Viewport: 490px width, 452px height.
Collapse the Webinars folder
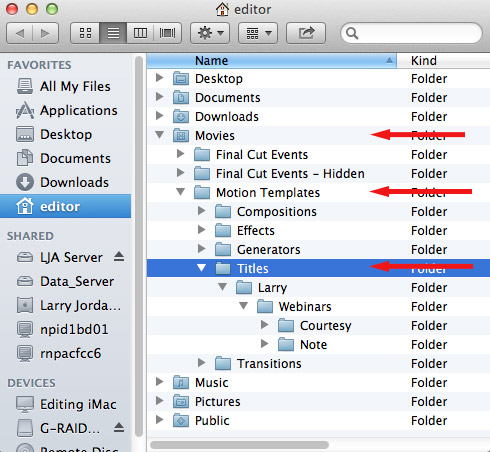coord(244,306)
